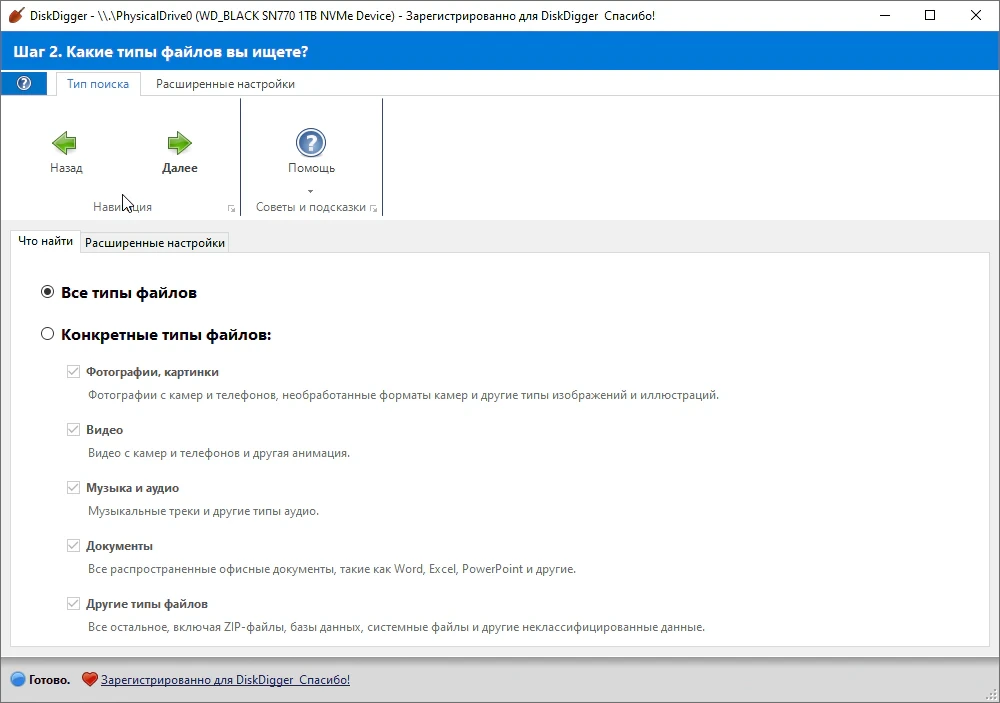Select the Все типы файлов radio button
This screenshot has width=1000, height=703.
click(x=47, y=292)
